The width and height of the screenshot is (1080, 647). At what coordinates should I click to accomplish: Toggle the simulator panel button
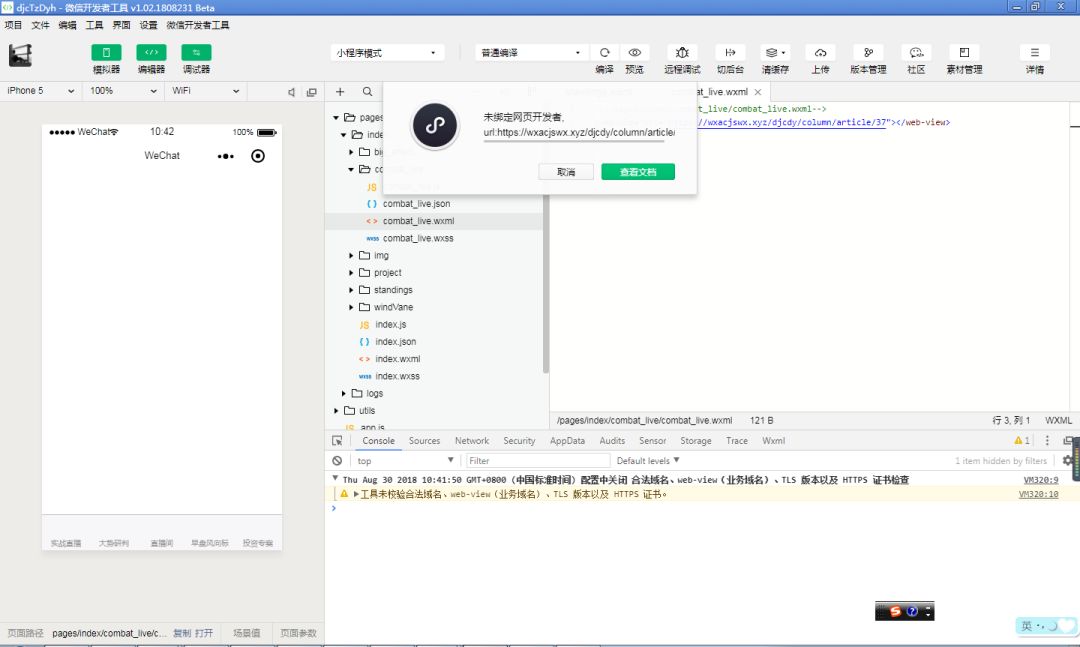[106, 52]
